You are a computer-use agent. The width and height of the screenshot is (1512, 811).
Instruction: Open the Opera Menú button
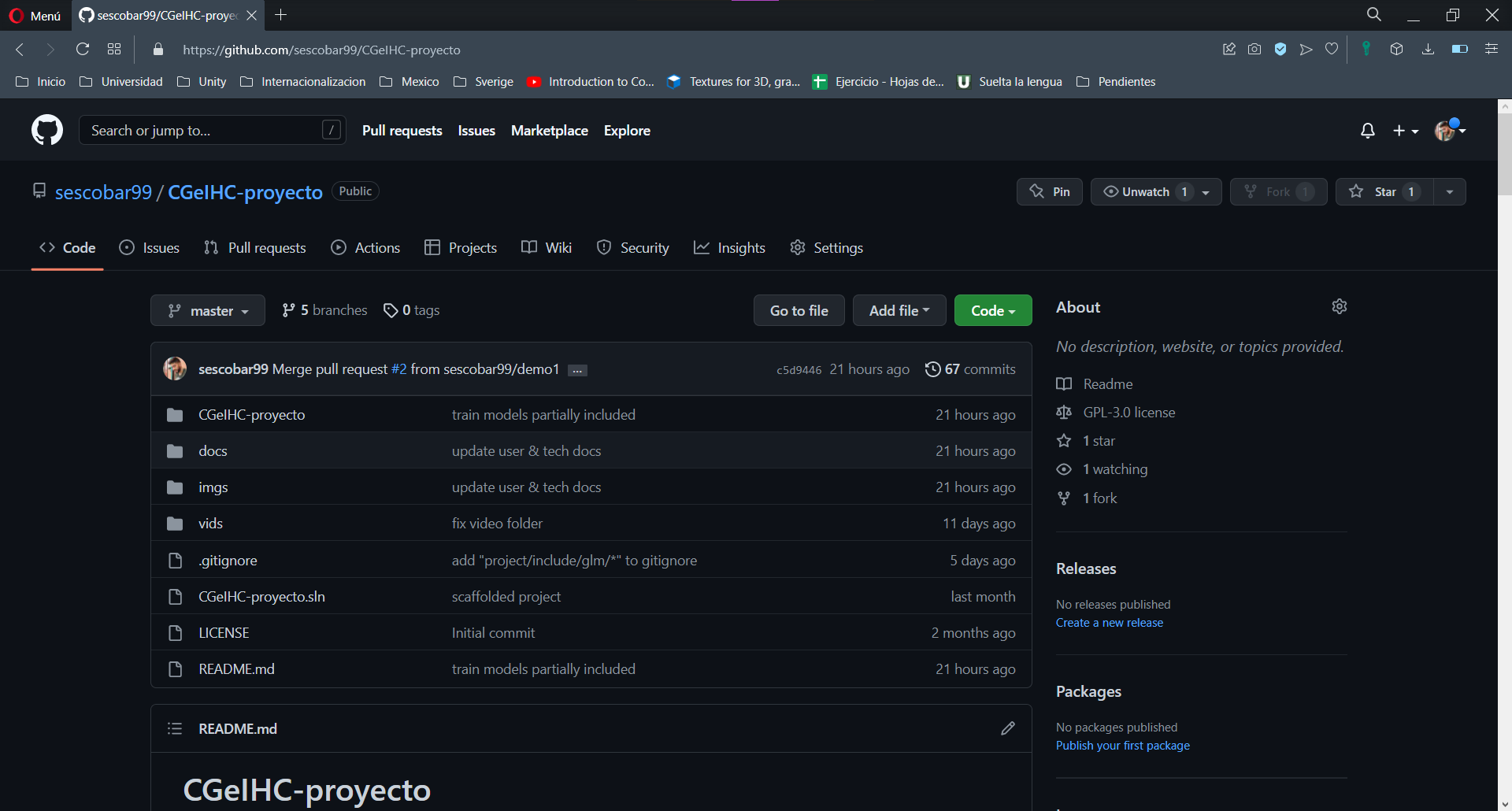[35, 15]
